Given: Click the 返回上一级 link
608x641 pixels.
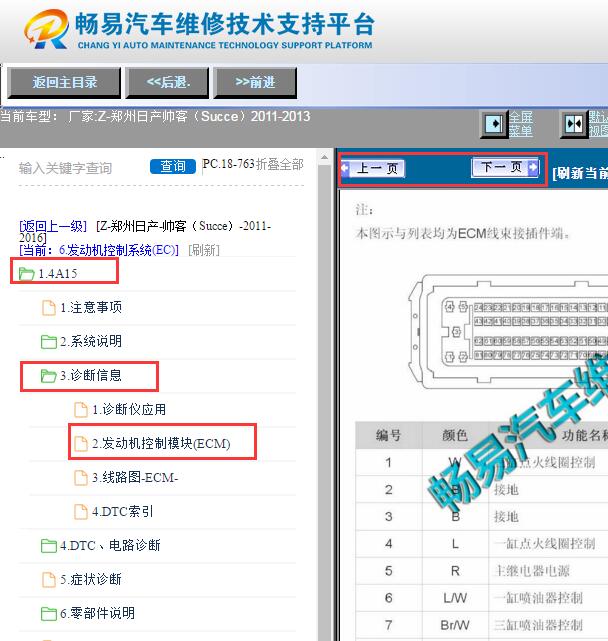Looking at the screenshot, I should (x=53, y=226).
